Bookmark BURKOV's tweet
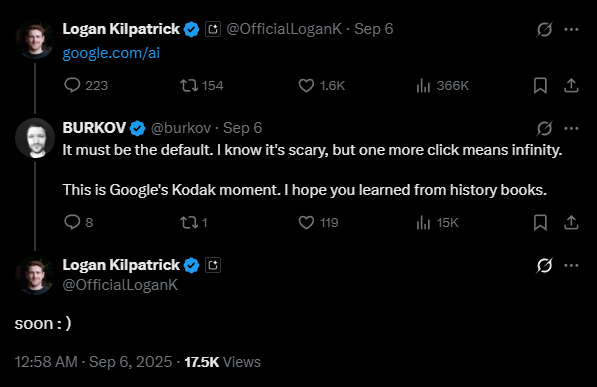Image resolution: width=597 pixels, height=387 pixels. [x=540, y=222]
